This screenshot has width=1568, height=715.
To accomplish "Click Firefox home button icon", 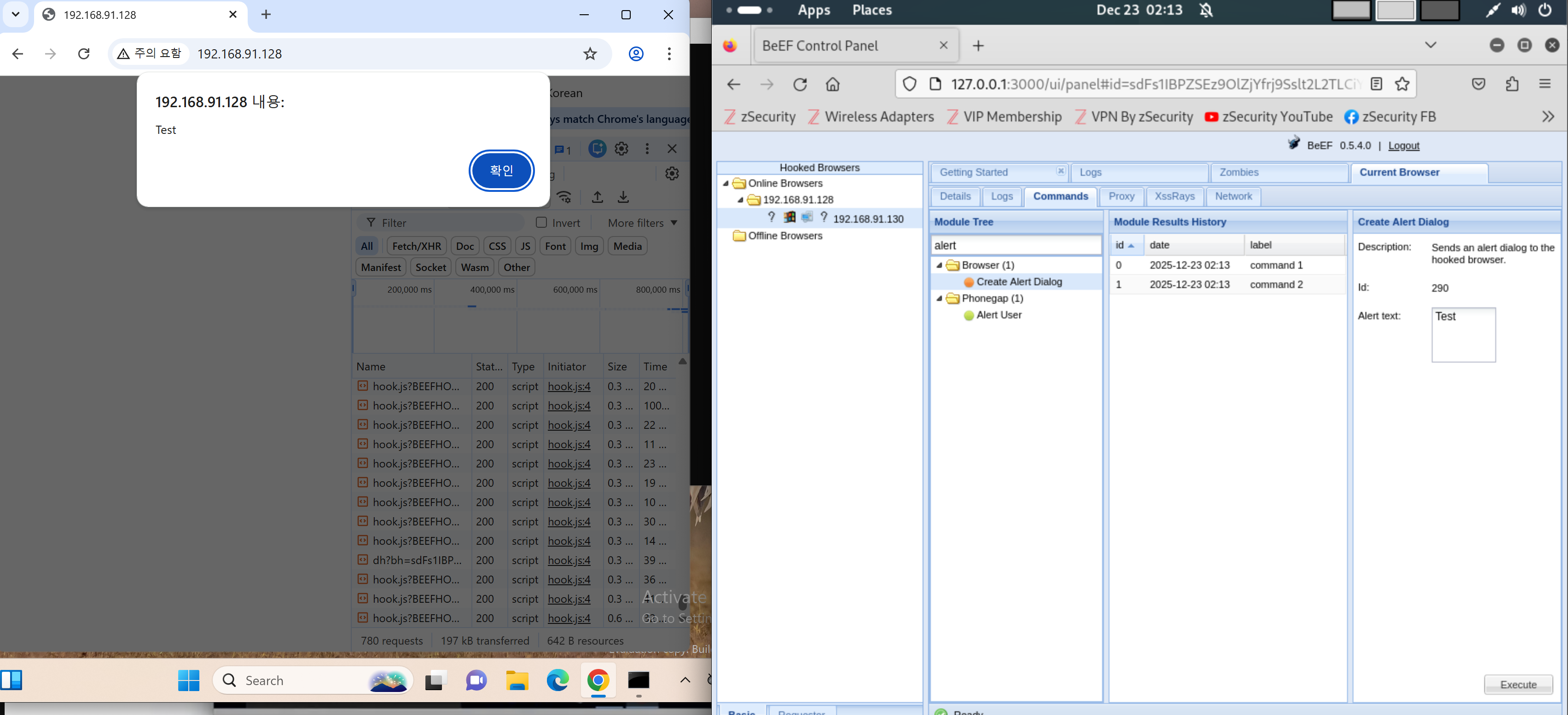I will click(832, 84).
